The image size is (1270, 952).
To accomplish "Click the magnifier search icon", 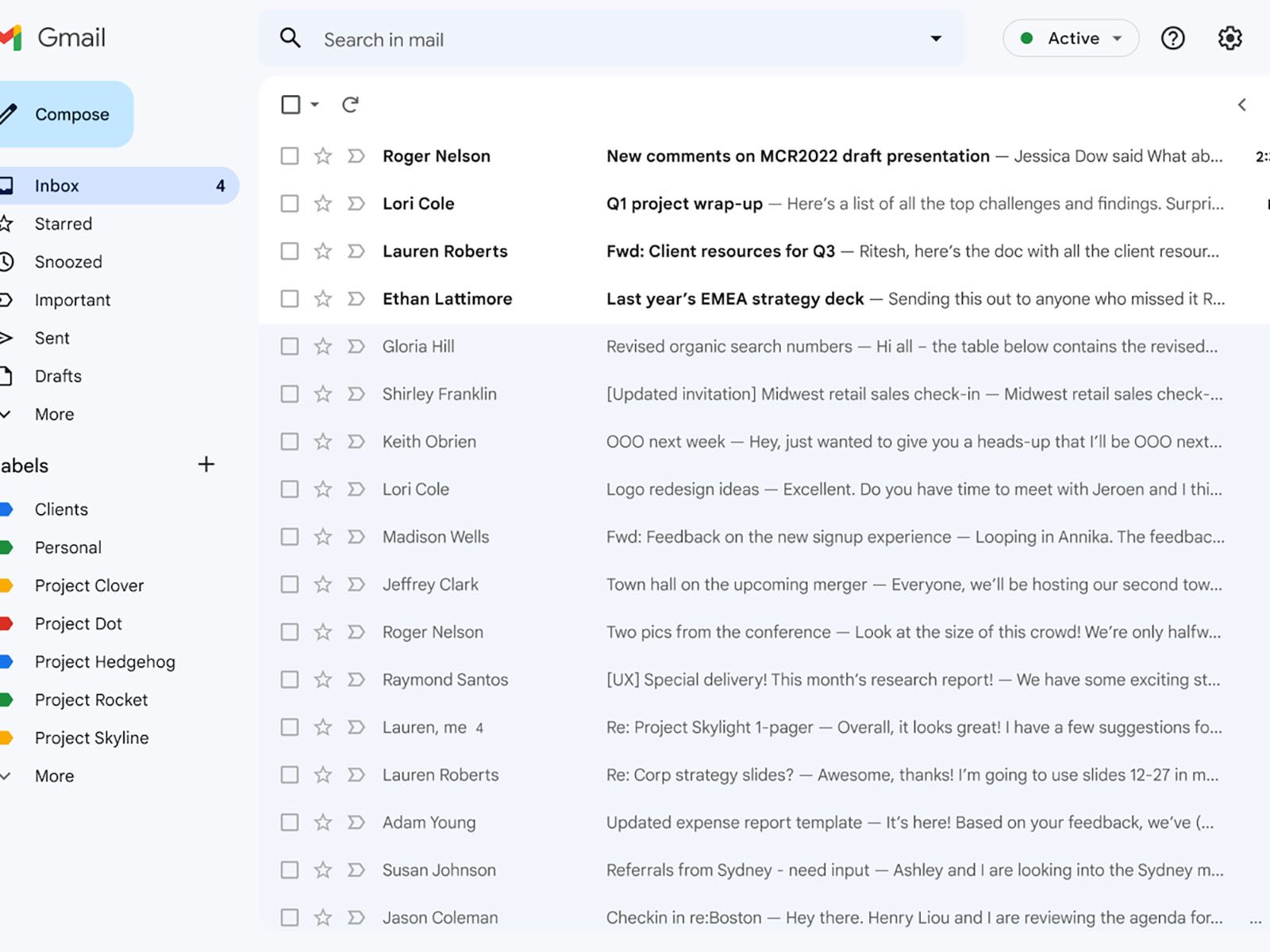I will click(291, 38).
